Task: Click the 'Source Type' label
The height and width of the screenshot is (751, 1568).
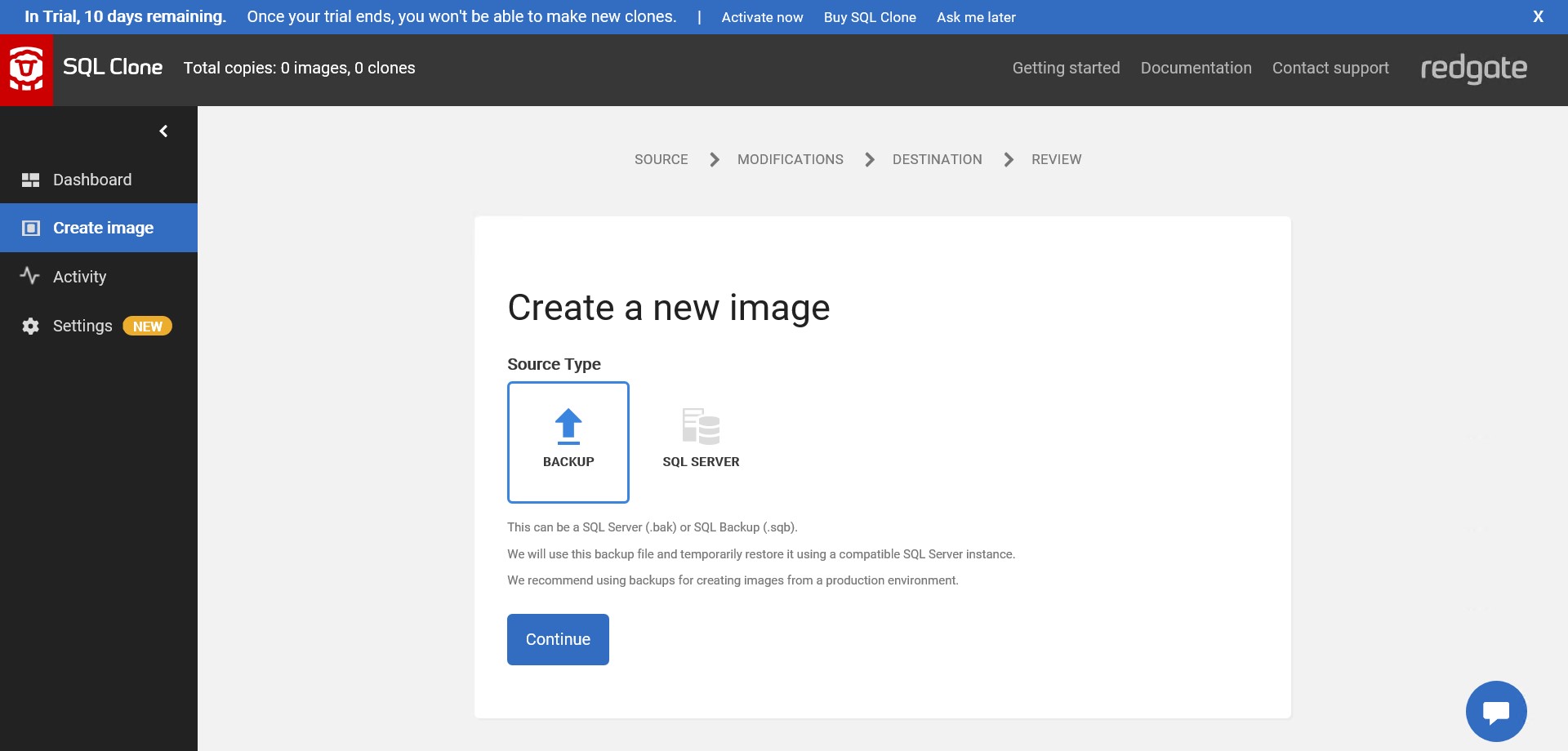Action: [x=554, y=364]
